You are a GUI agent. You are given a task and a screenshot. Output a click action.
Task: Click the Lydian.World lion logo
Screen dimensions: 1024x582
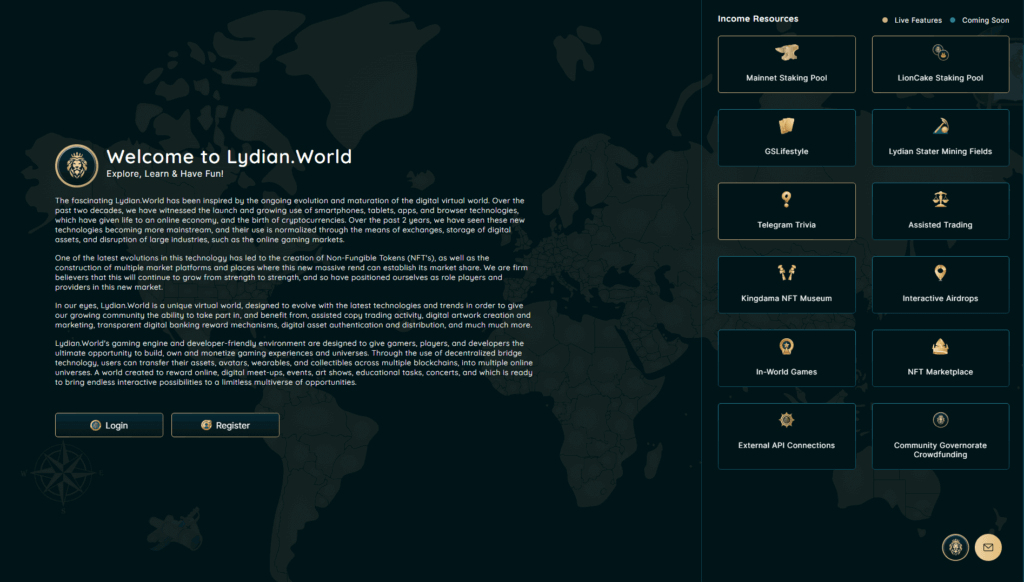pos(76,166)
